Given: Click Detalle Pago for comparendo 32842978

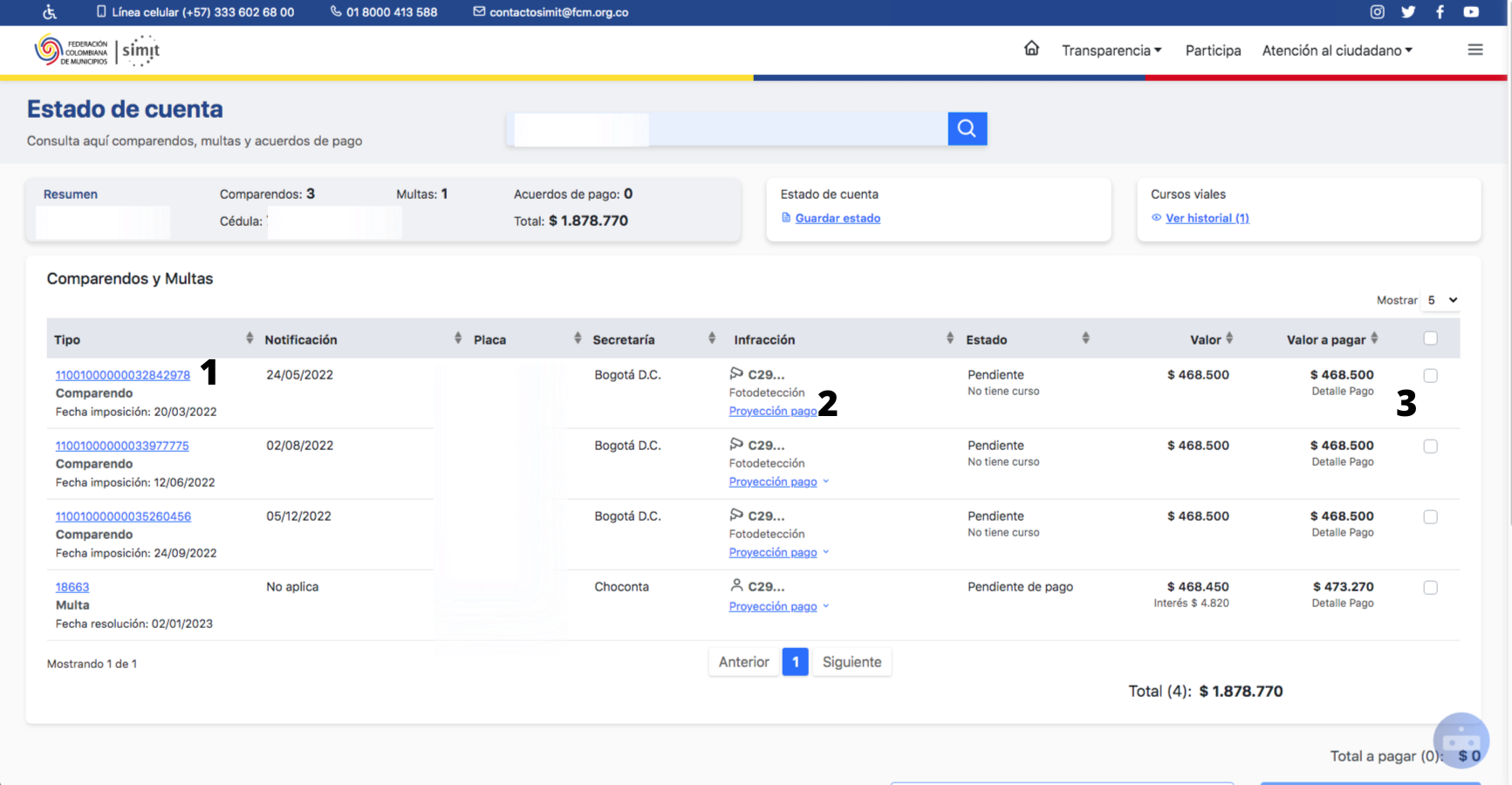Looking at the screenshot, I should pyautogui.click(x=1342, y=392).
